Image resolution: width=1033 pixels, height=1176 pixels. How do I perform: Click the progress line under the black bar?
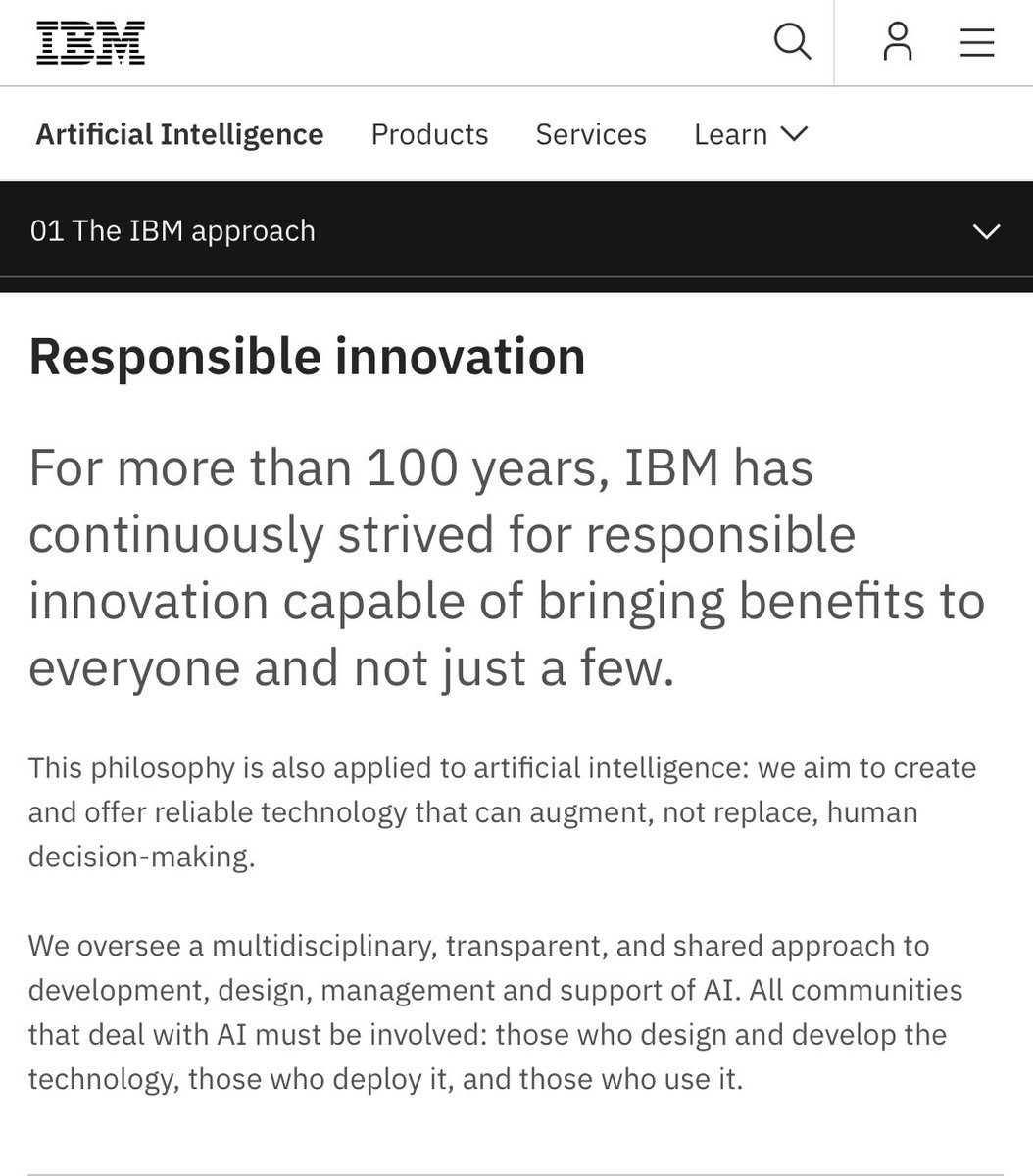coord(516,285)
